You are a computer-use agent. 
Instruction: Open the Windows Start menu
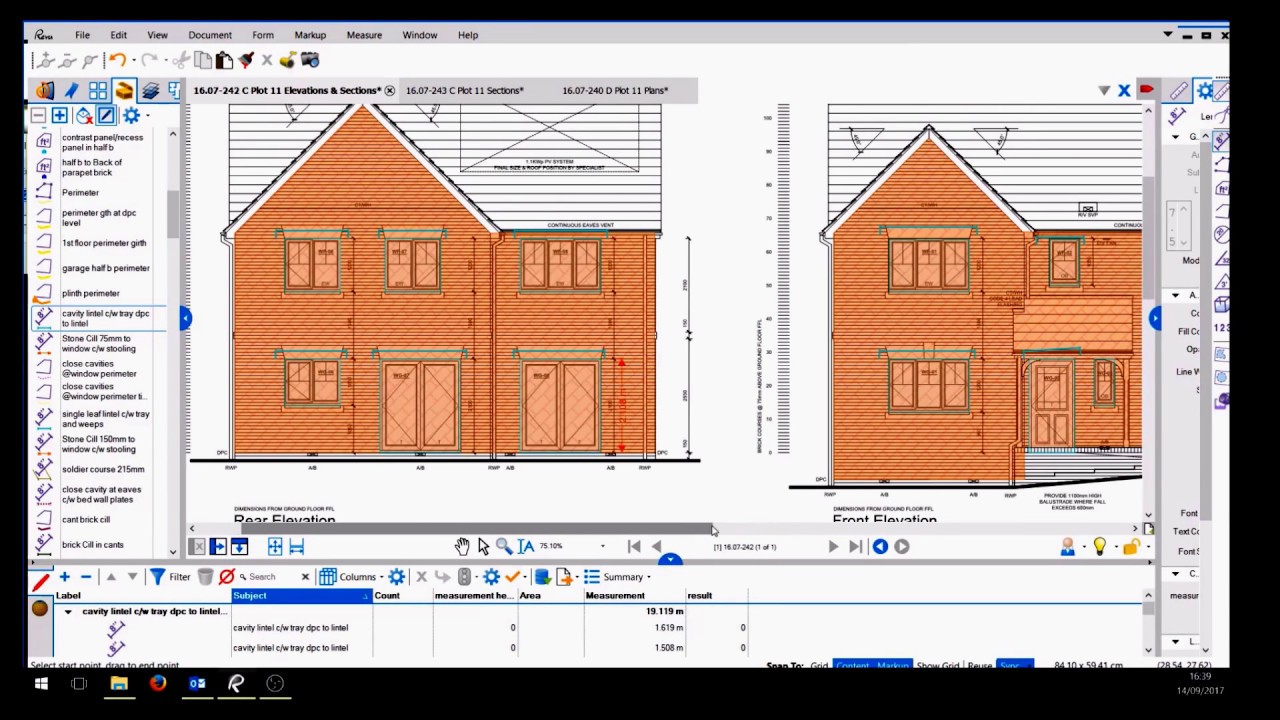(x=41, y=684)
